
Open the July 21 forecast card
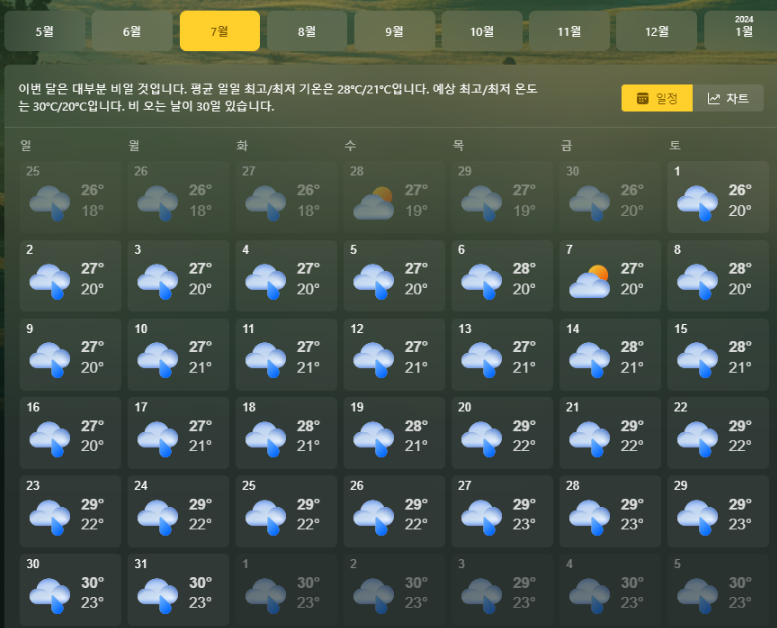point(610,433)
